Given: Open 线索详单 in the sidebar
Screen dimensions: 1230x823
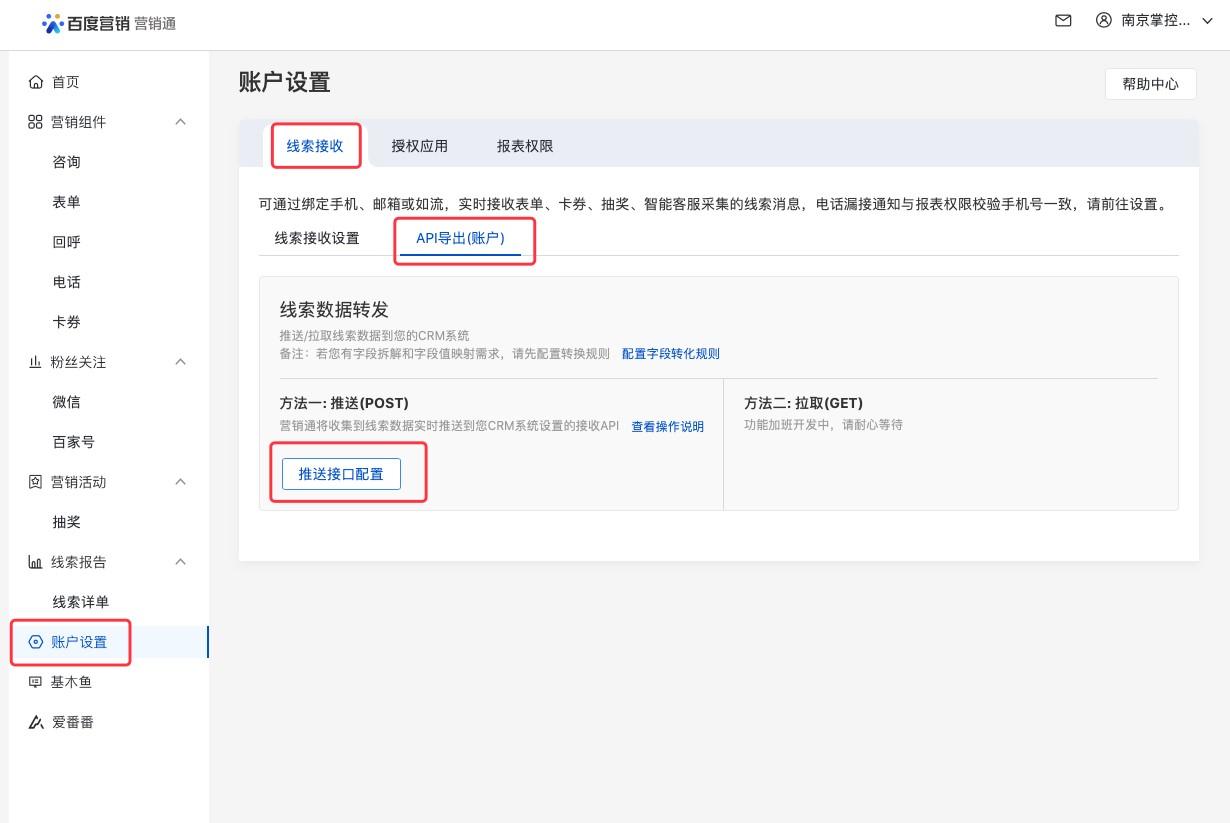Looking at the screenshot, I should pyautogui.click(x=81, y=602).
